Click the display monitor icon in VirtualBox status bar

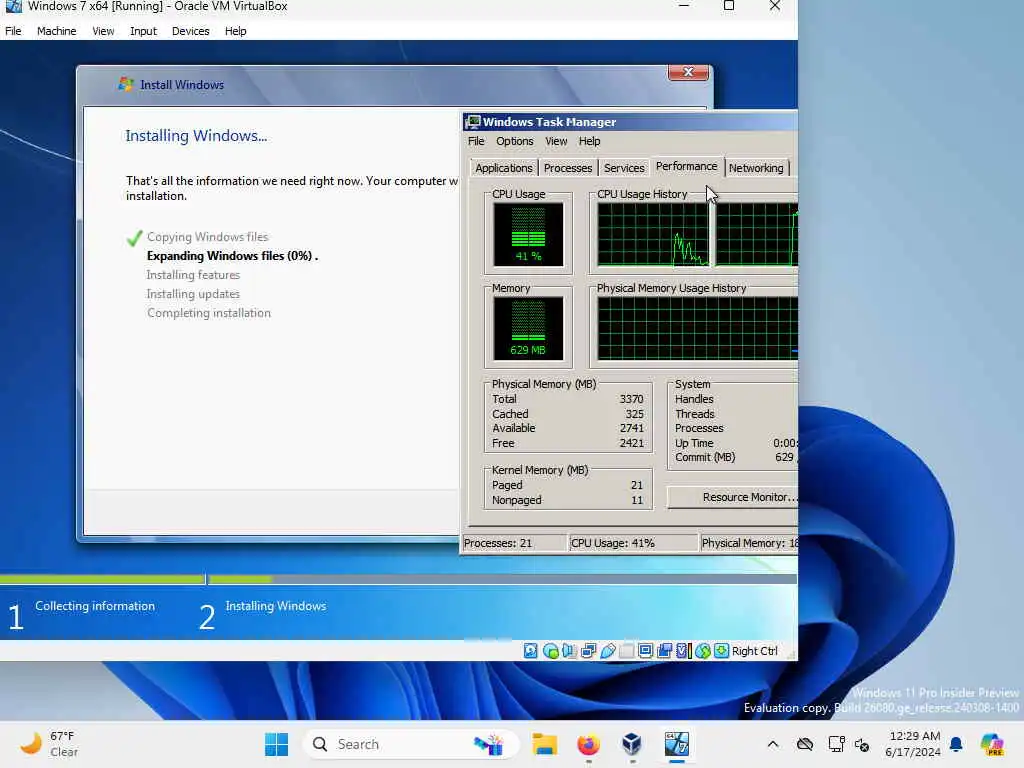coord(645,650)
